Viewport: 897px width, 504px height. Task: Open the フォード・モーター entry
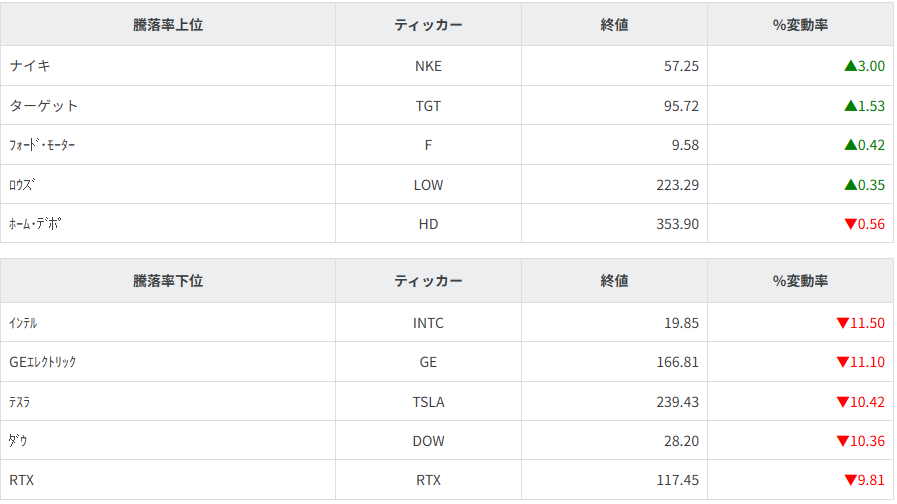[x=42, y=145]
